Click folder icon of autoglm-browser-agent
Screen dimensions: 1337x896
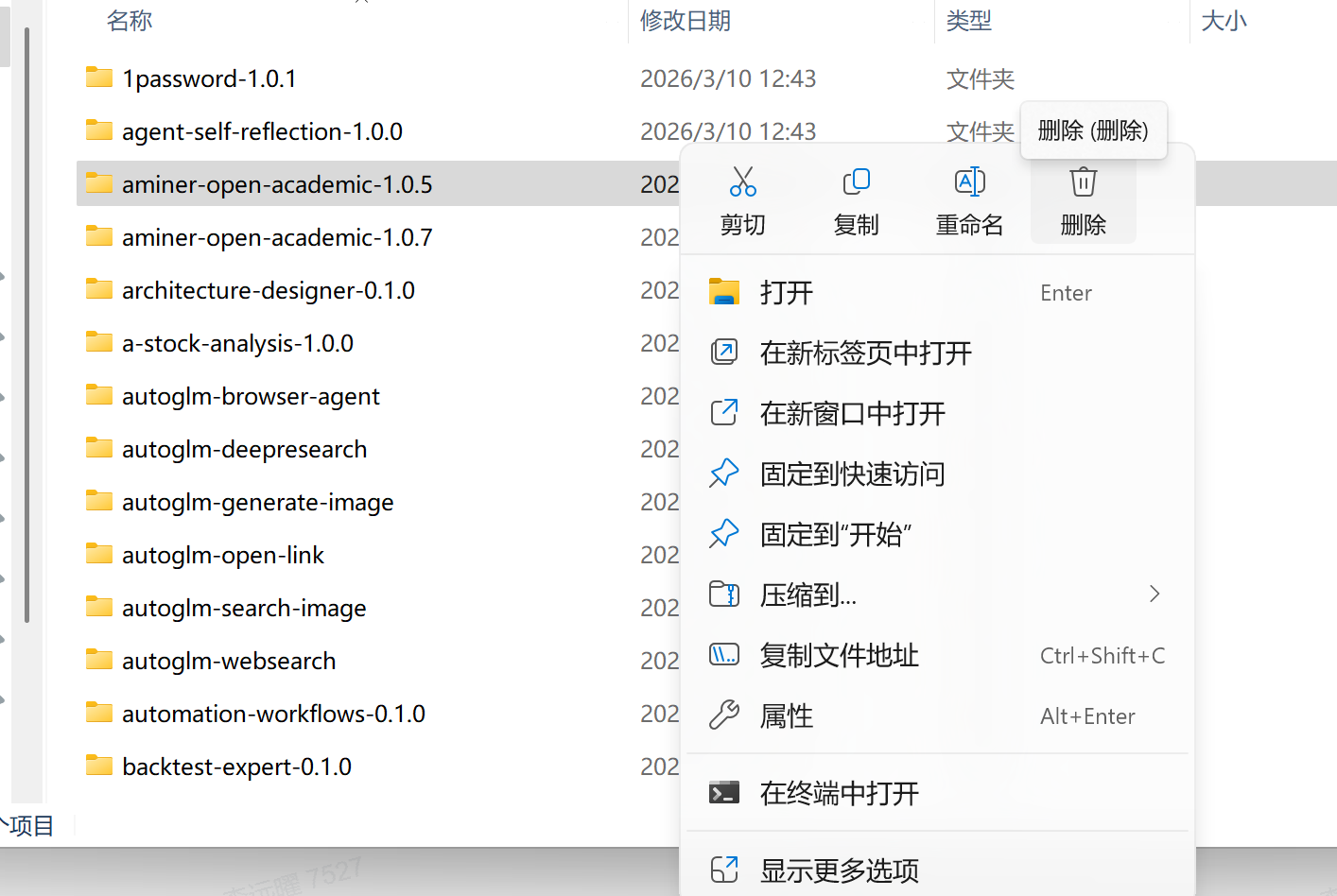click(99, 394)
